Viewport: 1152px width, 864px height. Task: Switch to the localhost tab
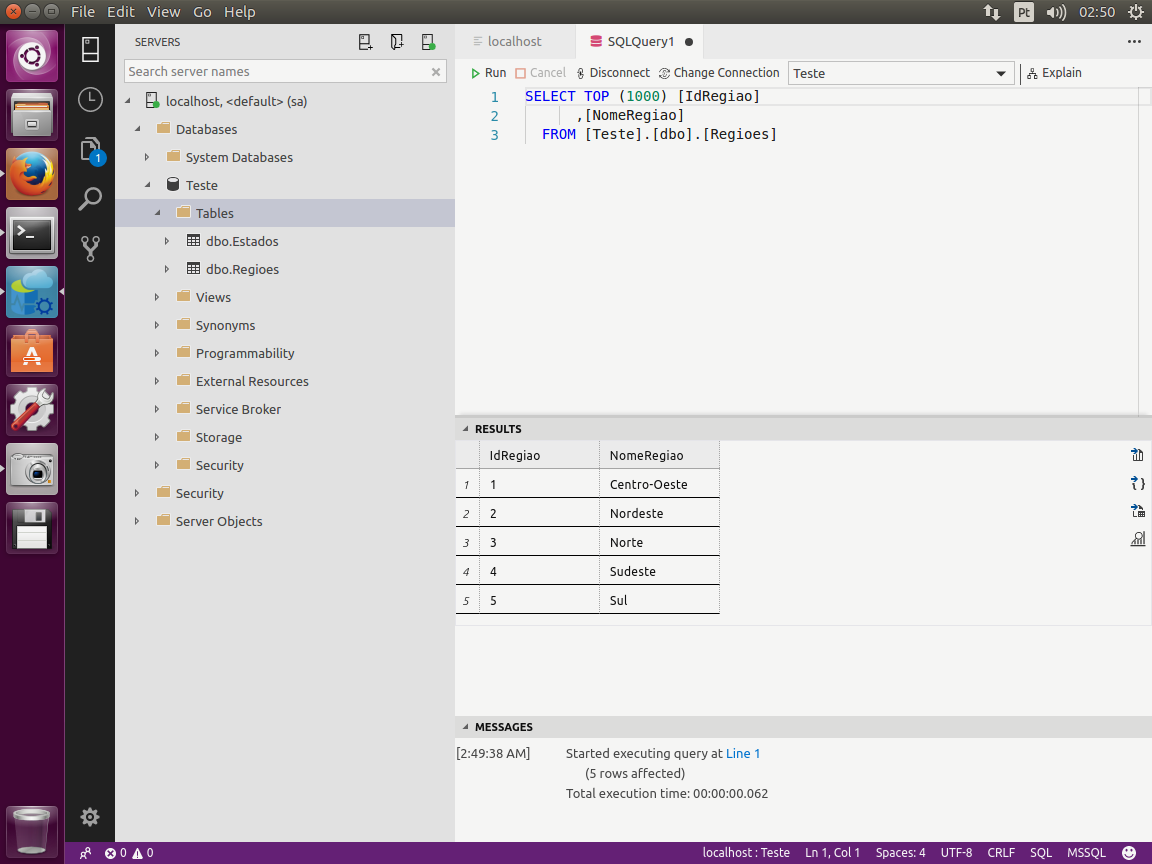pos(514,42)
